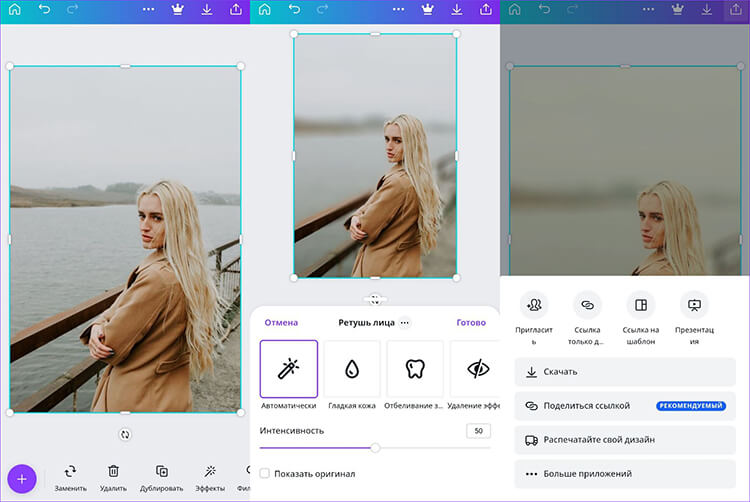Click the РЕКОМЕНДУЕМЫЙ badge
This screenshot has width=750, height=502.
(x=691, y=405)
